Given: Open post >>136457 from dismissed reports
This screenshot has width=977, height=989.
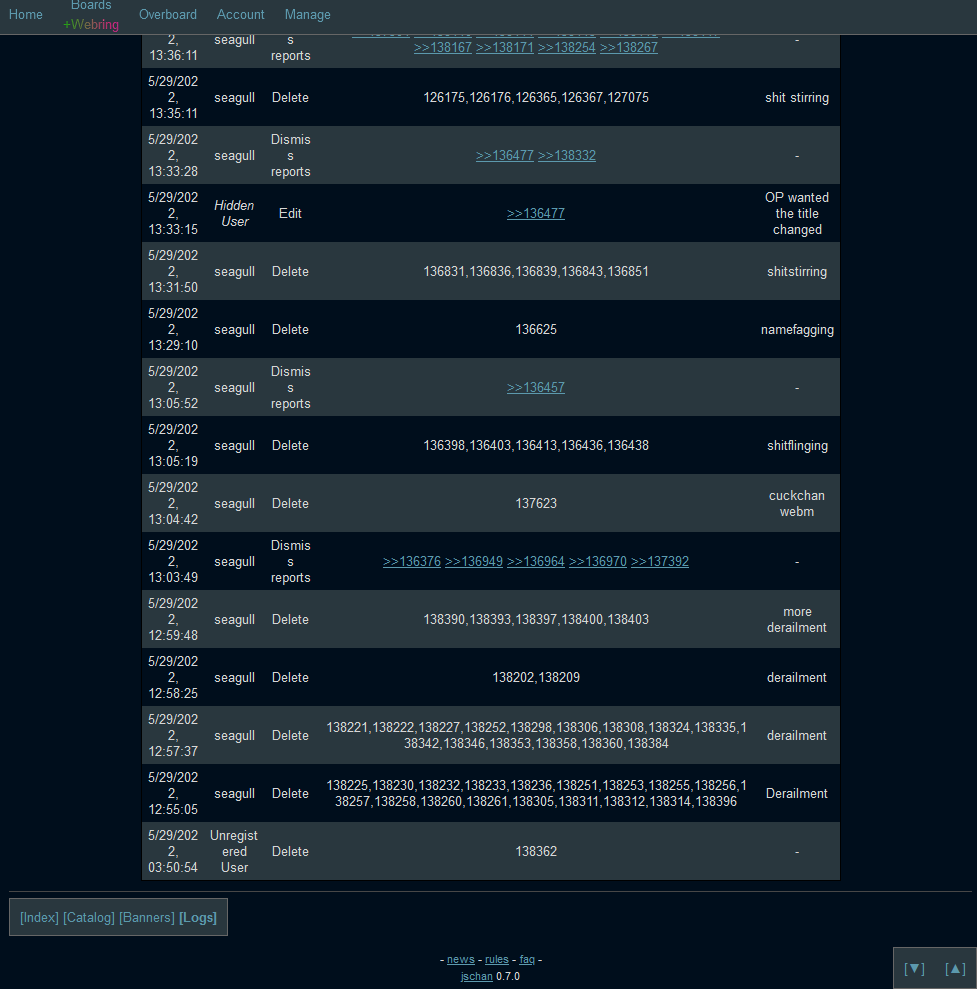Looking at the screenshot, I should tap(536, 388).
